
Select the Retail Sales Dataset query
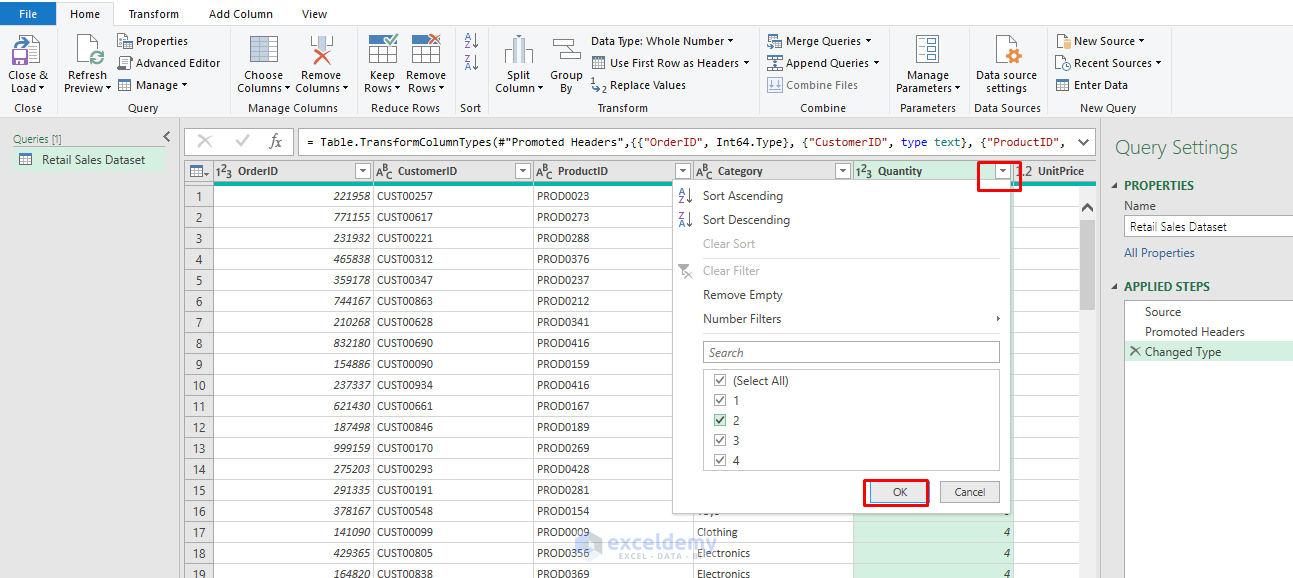[x=93, y=160]
